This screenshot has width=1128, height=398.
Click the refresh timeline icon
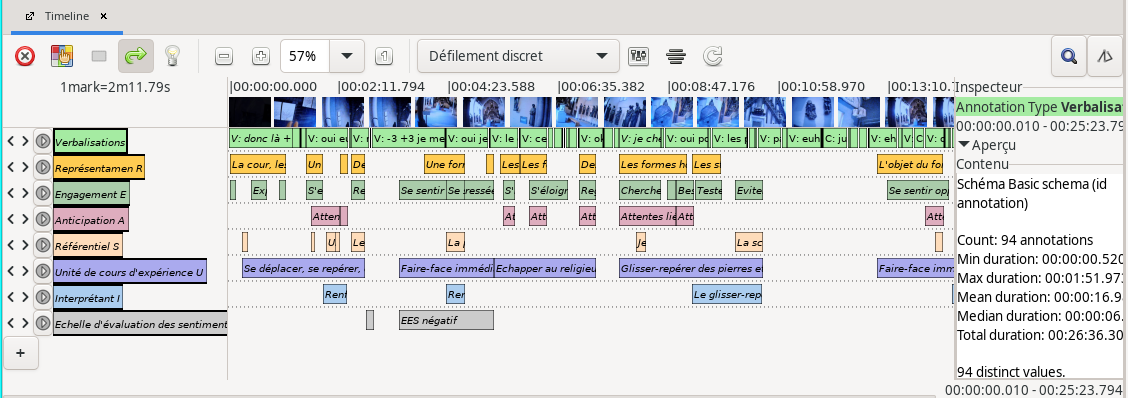(x=712, y=56)
